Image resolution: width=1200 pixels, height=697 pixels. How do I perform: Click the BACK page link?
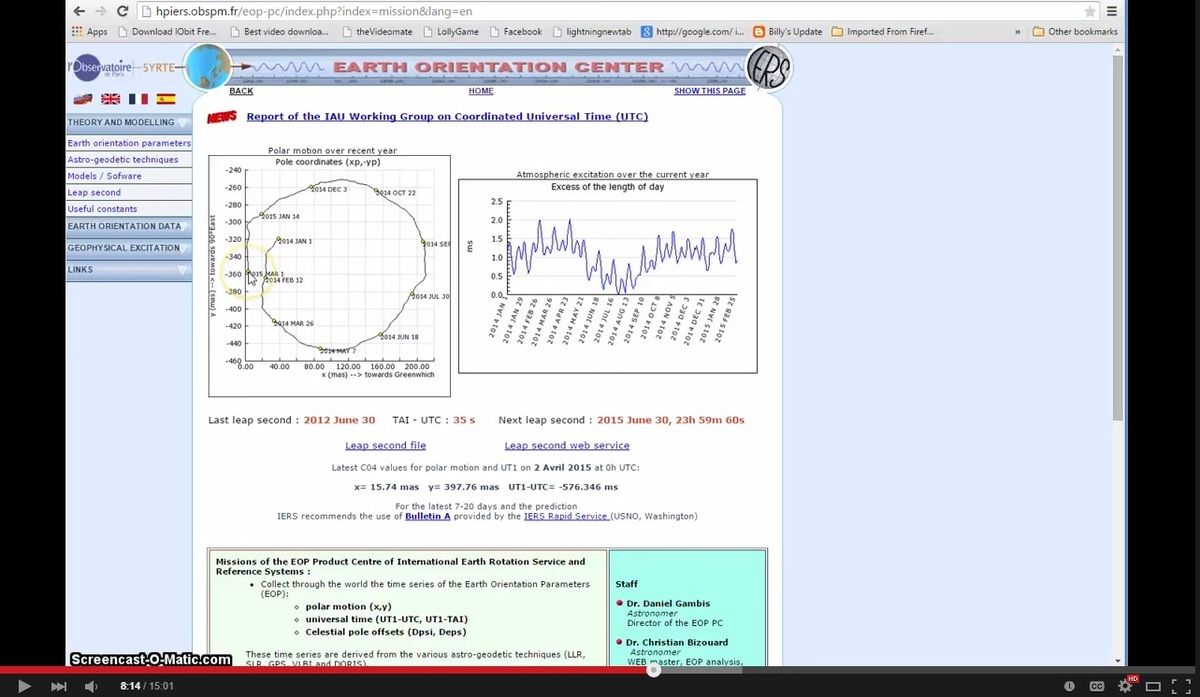pos(241,91)
